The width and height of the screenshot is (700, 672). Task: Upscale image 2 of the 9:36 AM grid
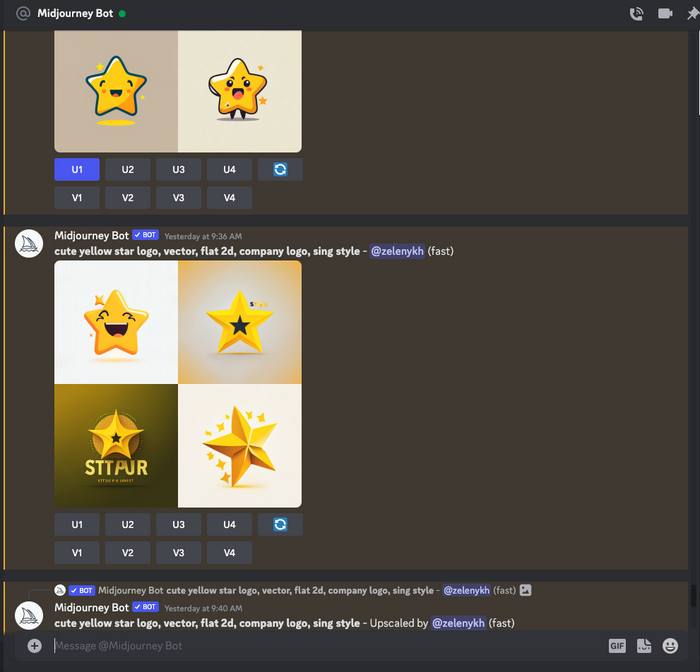[x=128, y=524]
